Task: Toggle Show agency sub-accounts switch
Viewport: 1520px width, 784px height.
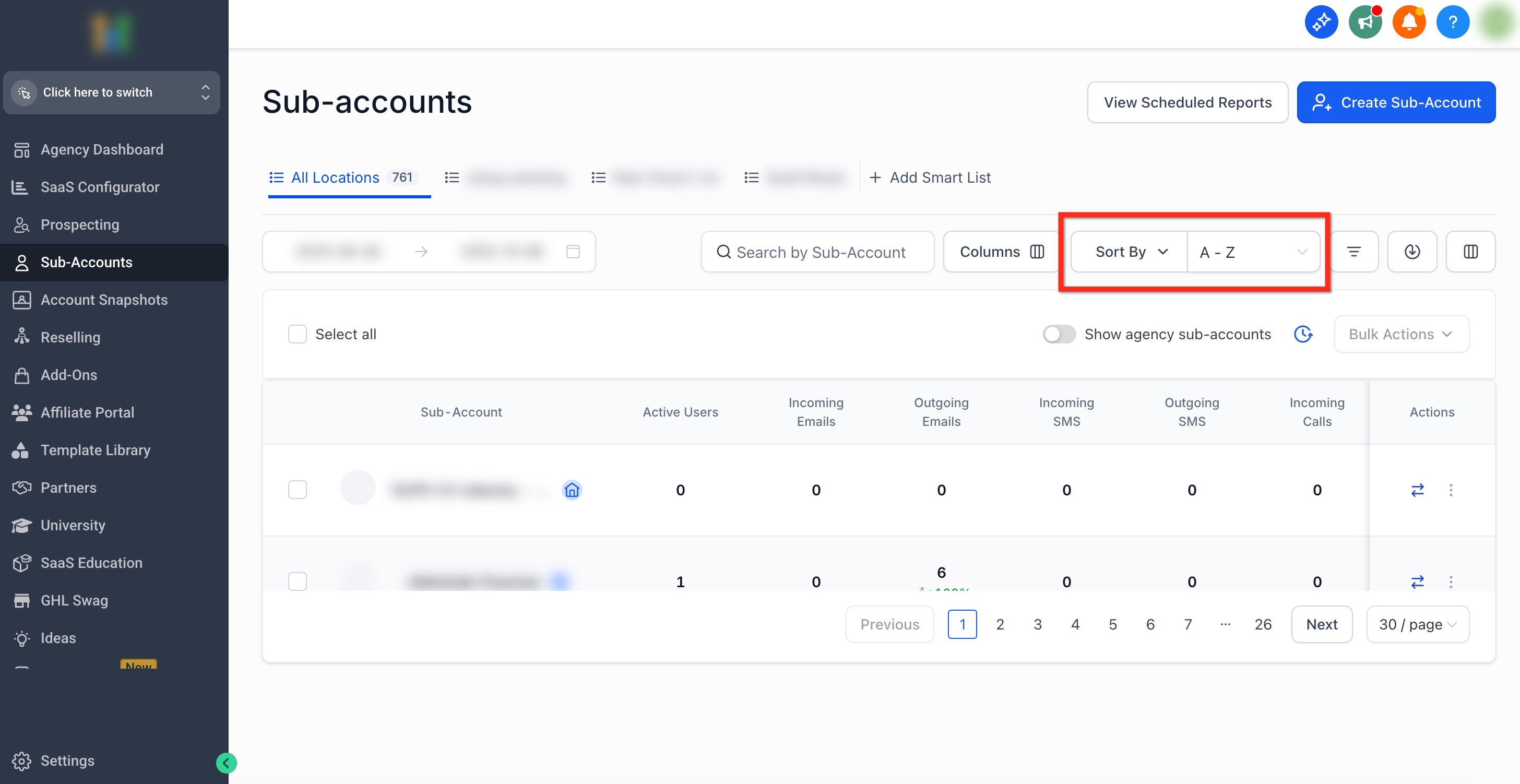Action: tap(1059, 334)
